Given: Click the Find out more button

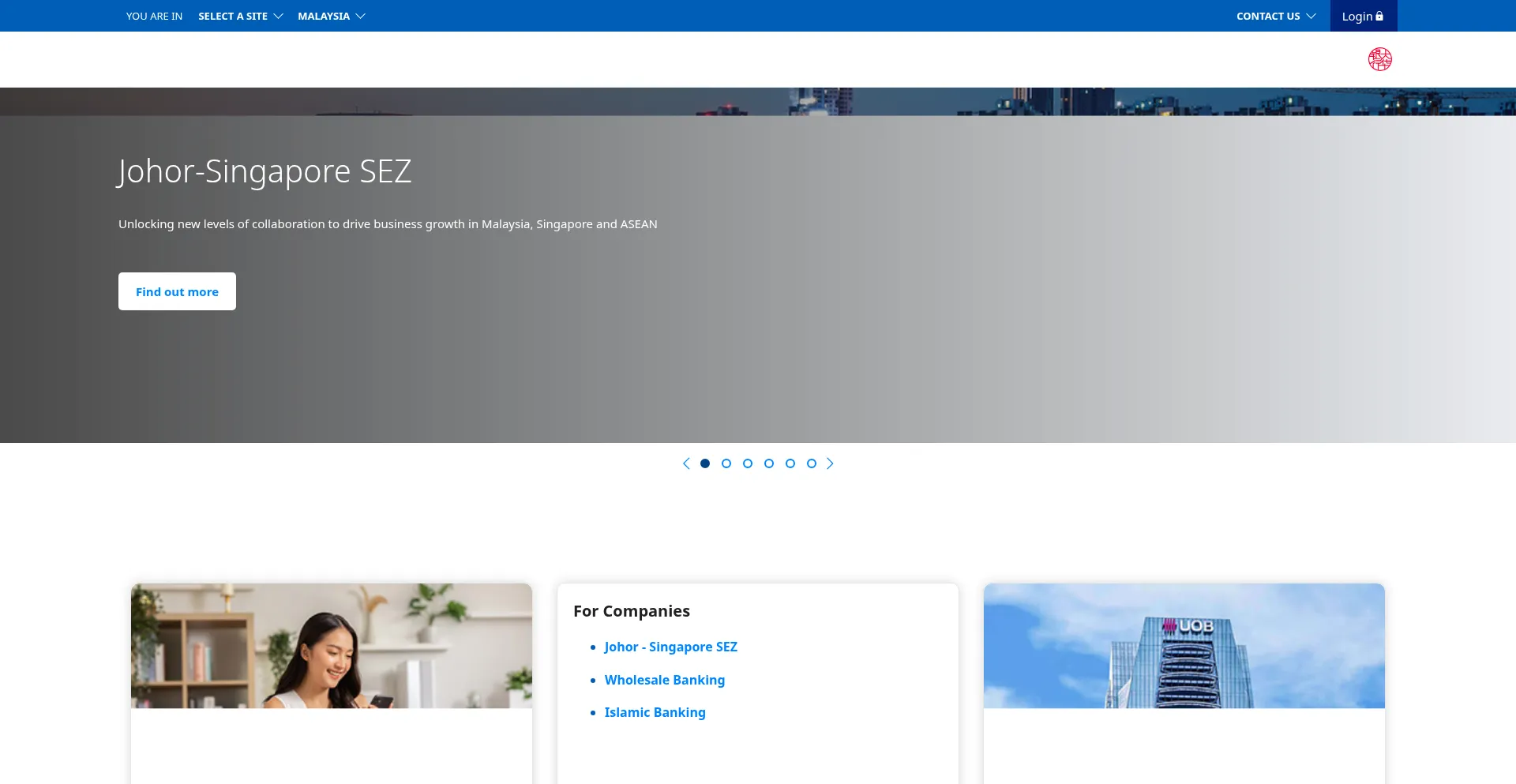Looking at the screenshot, I should (x=177, y=291).
